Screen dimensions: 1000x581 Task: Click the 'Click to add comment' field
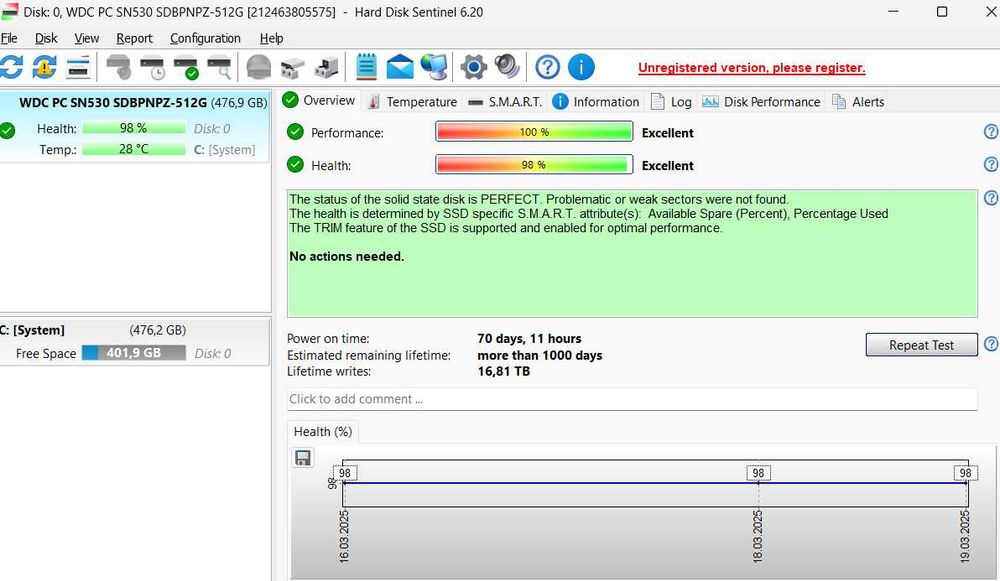click(x=631, y=399)
